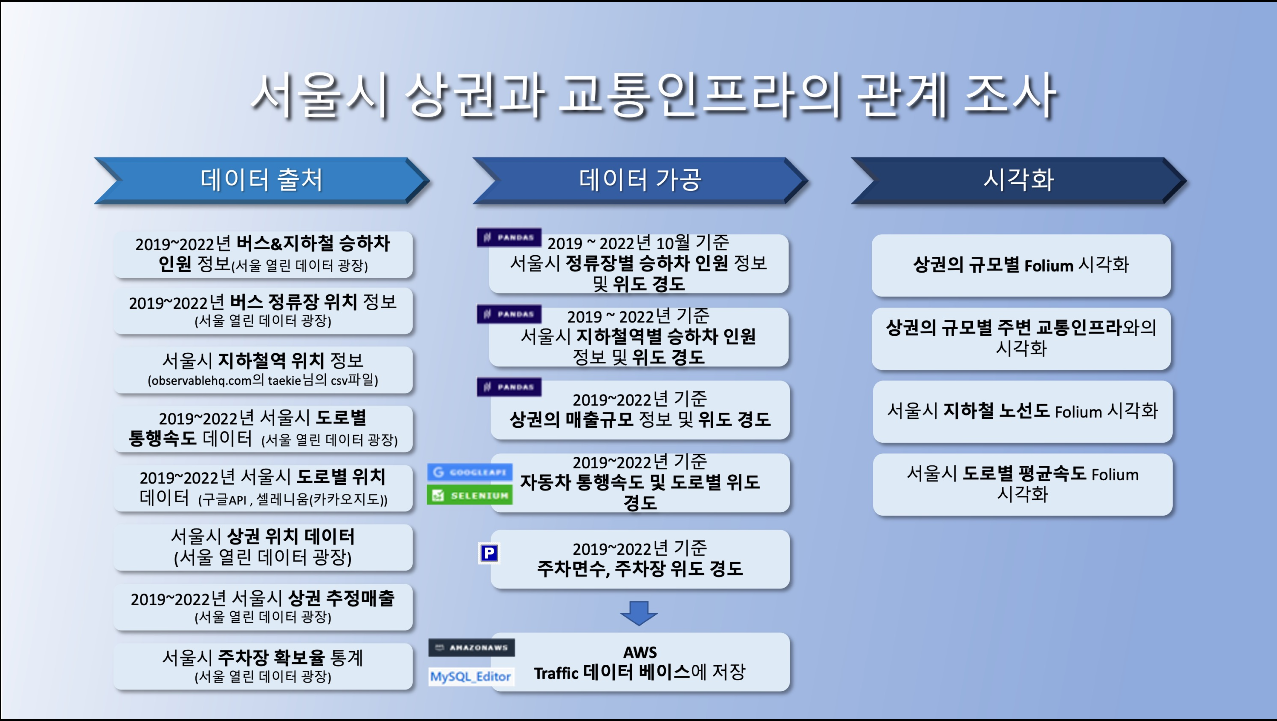The height and width of the screenshot is (721, 1277).
Task: Select the 도로별 평균속도 Folium 시각화 box
Action: pos(1021,484)
